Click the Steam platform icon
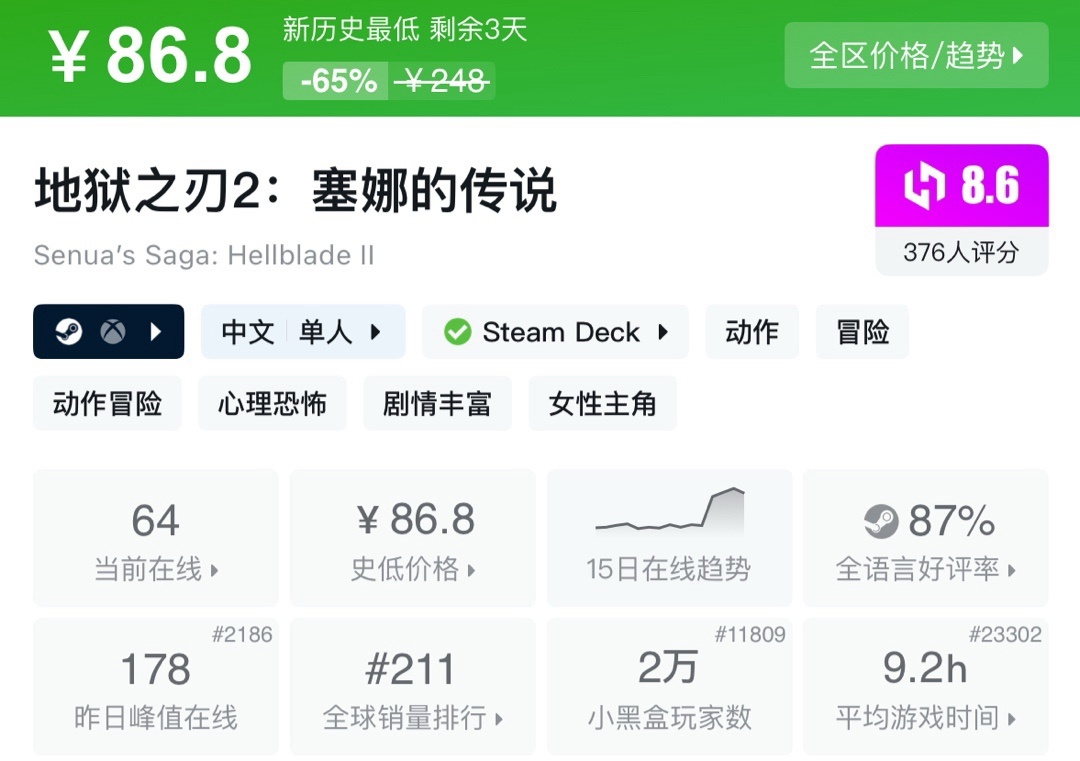 (69, 332)
